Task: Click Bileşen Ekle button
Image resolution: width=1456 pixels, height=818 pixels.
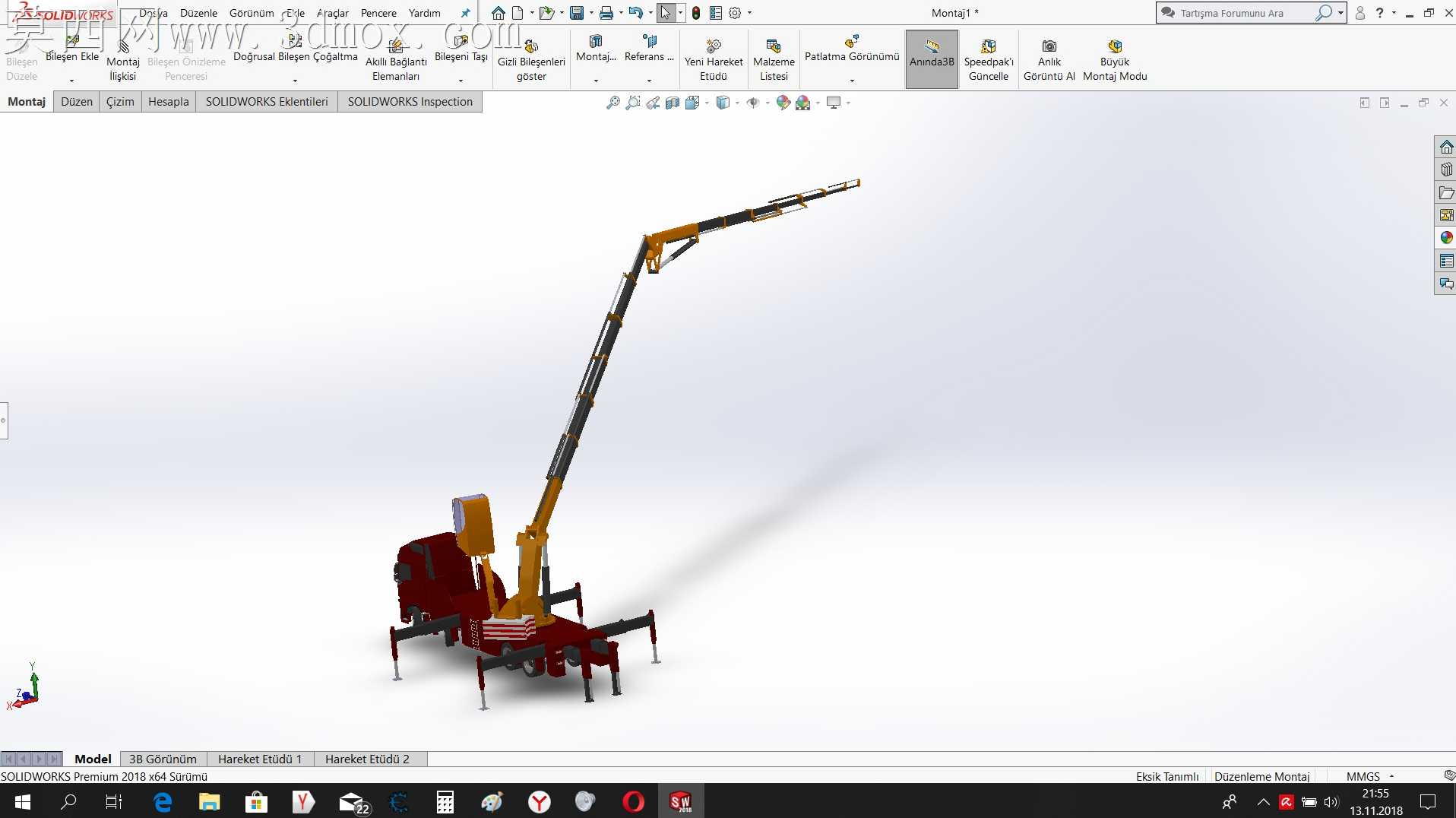Action: [x=72, y=50]
